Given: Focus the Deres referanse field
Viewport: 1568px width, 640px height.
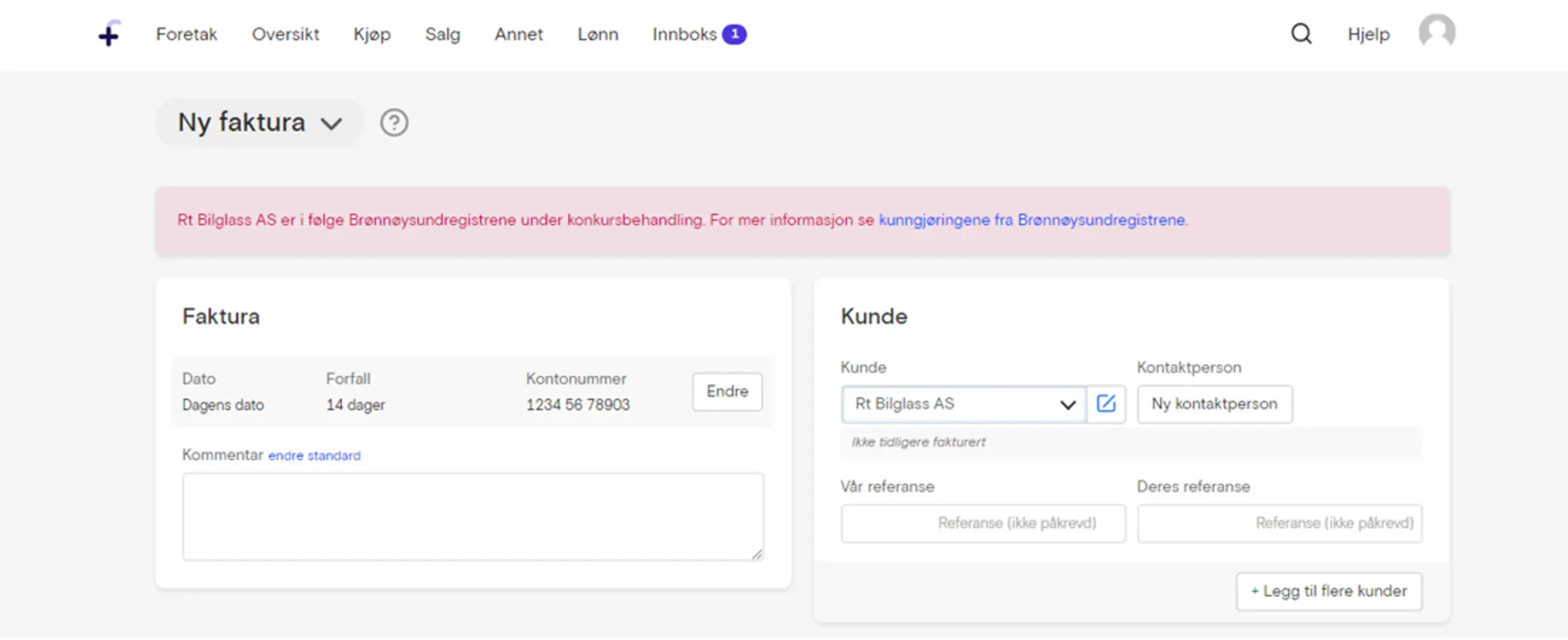Looking at the screenshot, I should click(x=1280, y=523).
